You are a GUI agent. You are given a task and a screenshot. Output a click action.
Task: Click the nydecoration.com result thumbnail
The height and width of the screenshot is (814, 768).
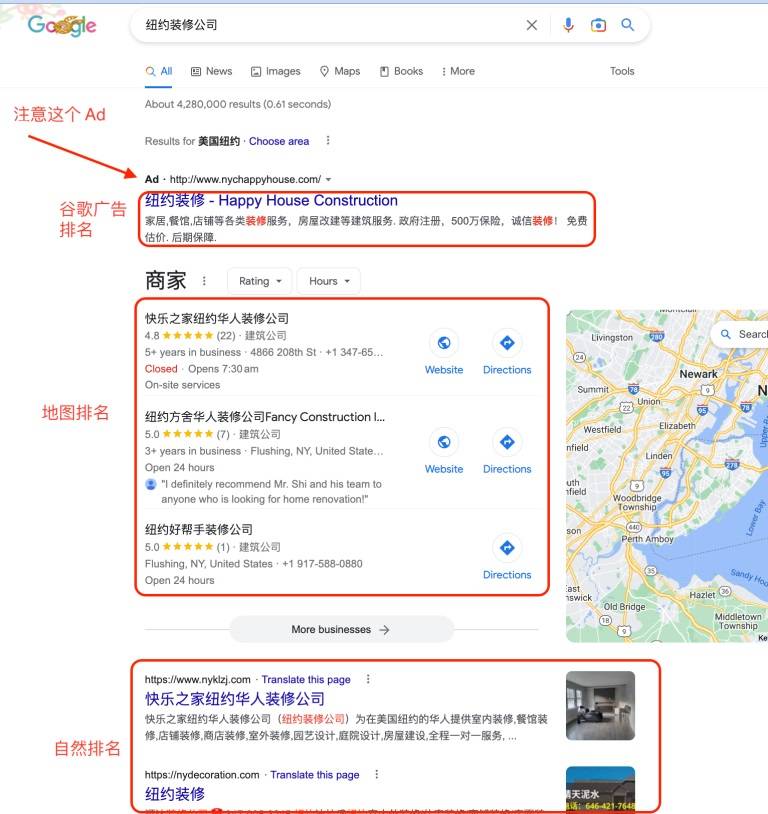[600, 788]
